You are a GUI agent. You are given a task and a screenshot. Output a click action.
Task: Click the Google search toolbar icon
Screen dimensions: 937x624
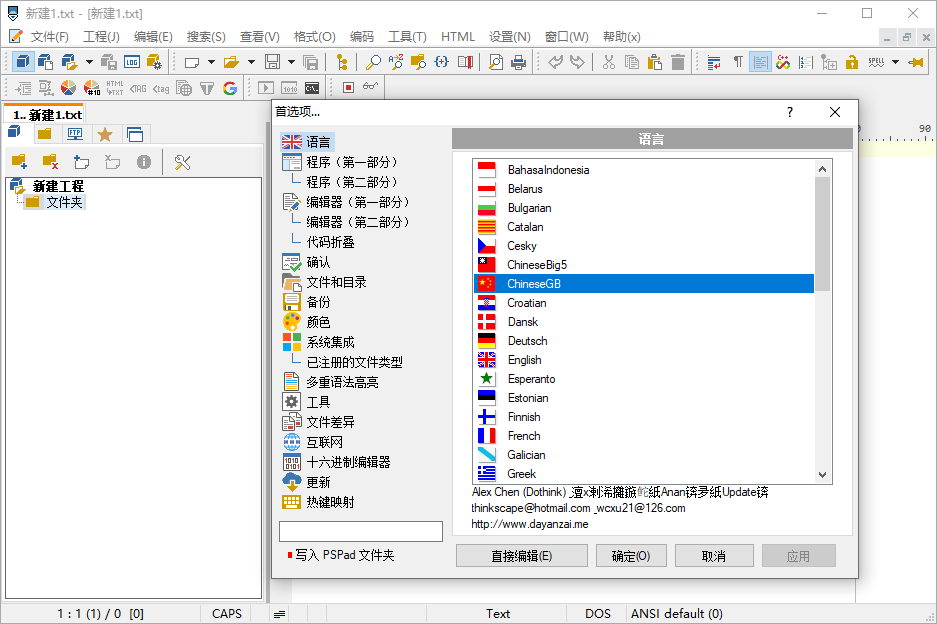pyautogui.click(x=230, y=88)
